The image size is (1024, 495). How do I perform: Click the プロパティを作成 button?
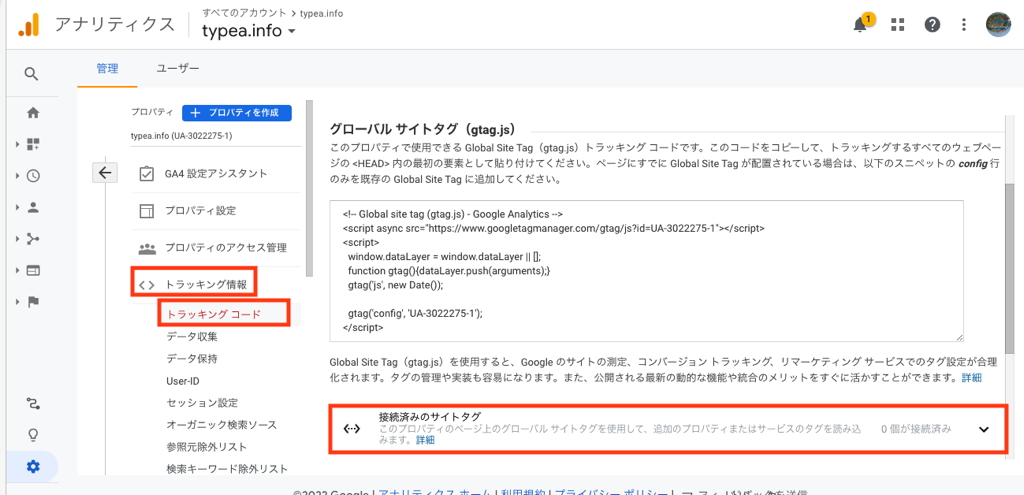click(237, 112)
